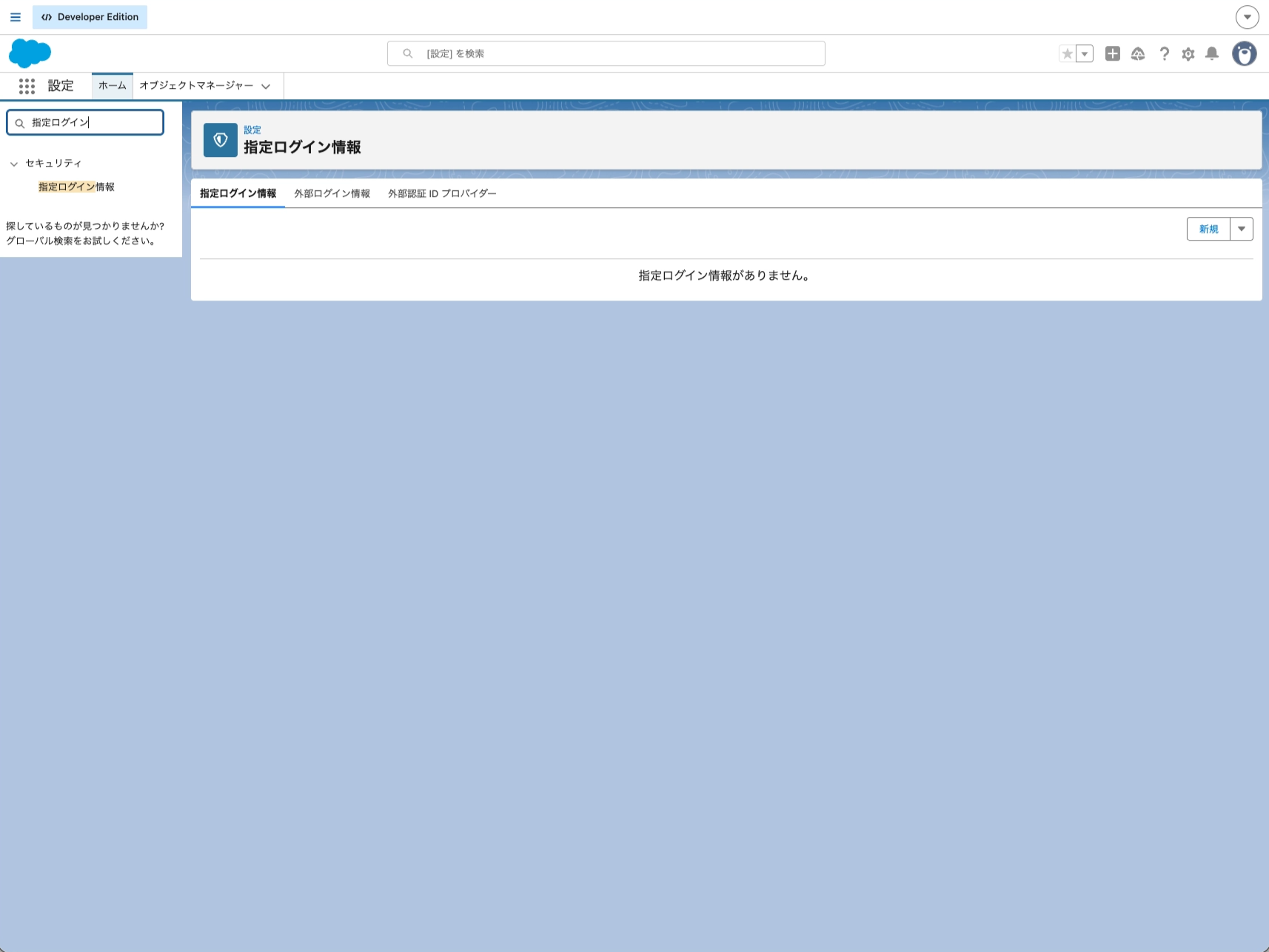Click the Salesforce cloud logo

(x=30, y=53)
